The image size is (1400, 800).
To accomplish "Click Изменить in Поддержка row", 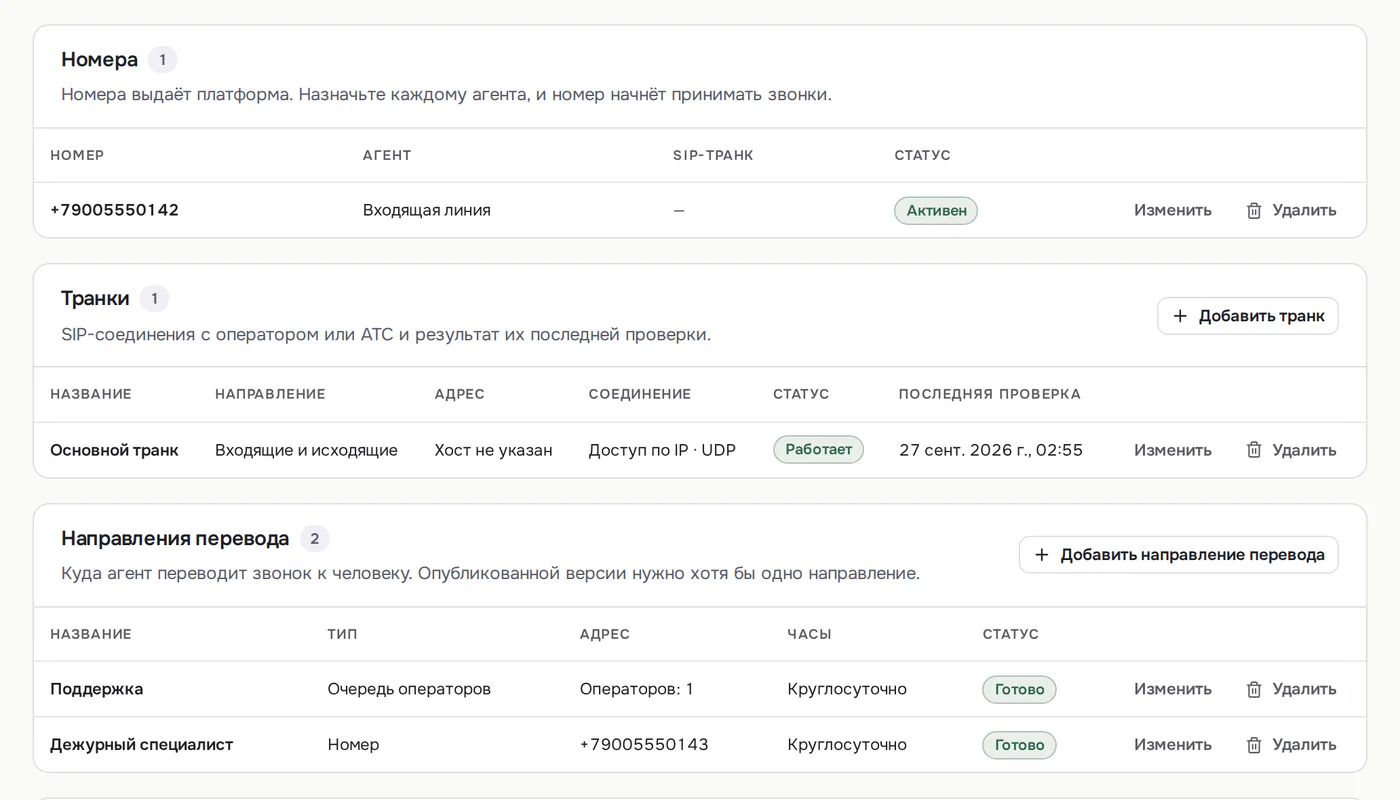I will 1173,689.
